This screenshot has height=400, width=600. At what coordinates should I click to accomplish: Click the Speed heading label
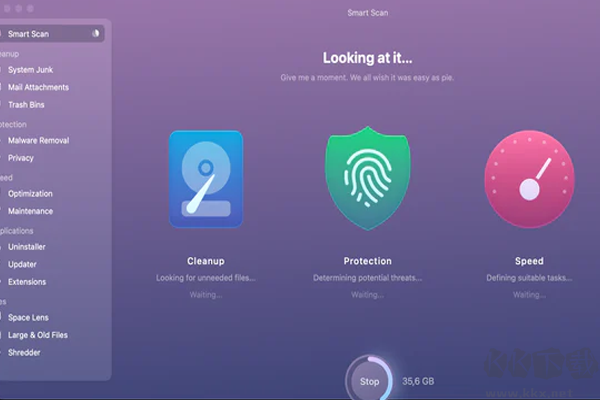[529, 261]
